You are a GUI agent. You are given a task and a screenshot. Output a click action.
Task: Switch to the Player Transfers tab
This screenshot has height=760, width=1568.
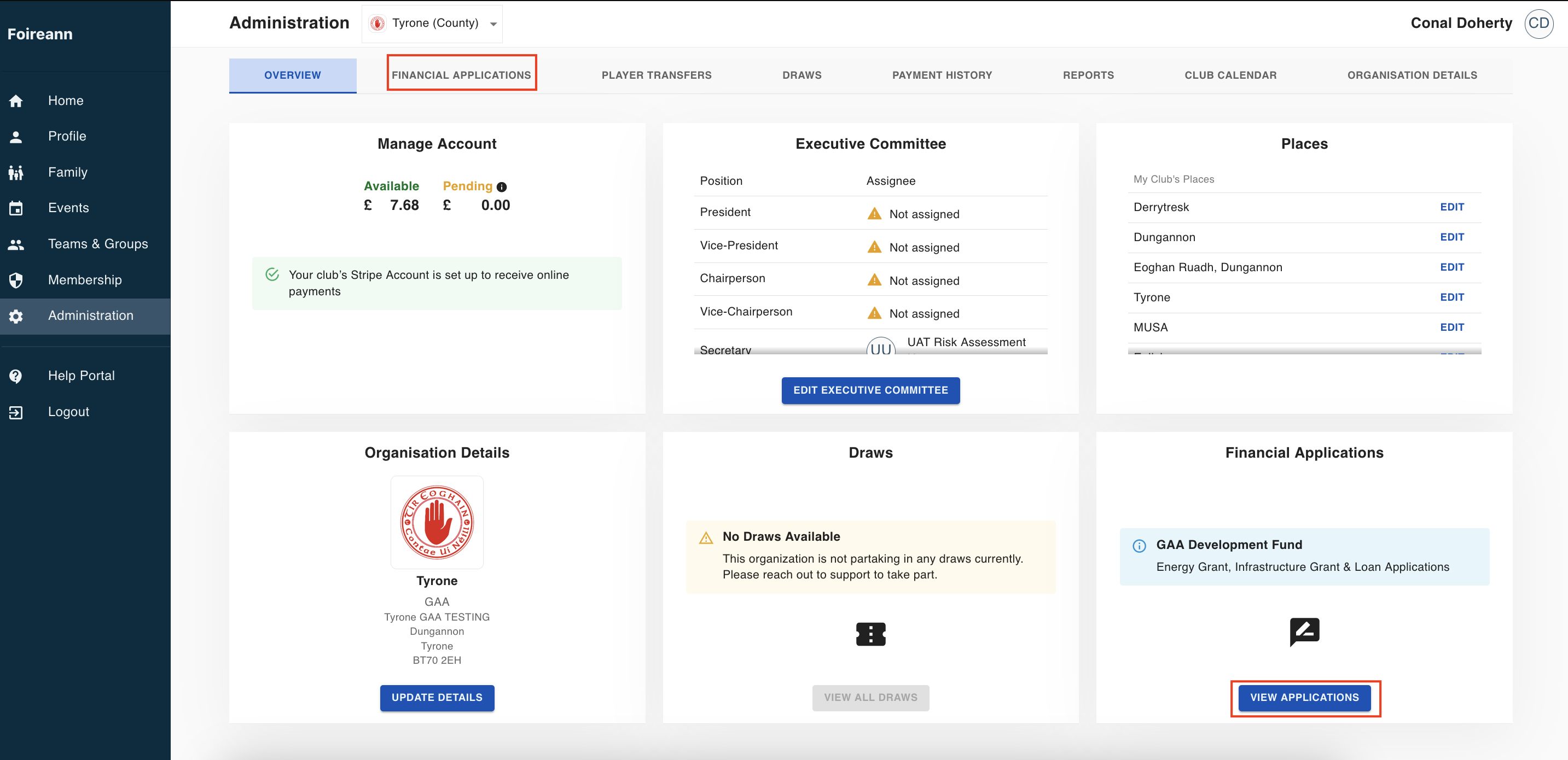point(656,75)
